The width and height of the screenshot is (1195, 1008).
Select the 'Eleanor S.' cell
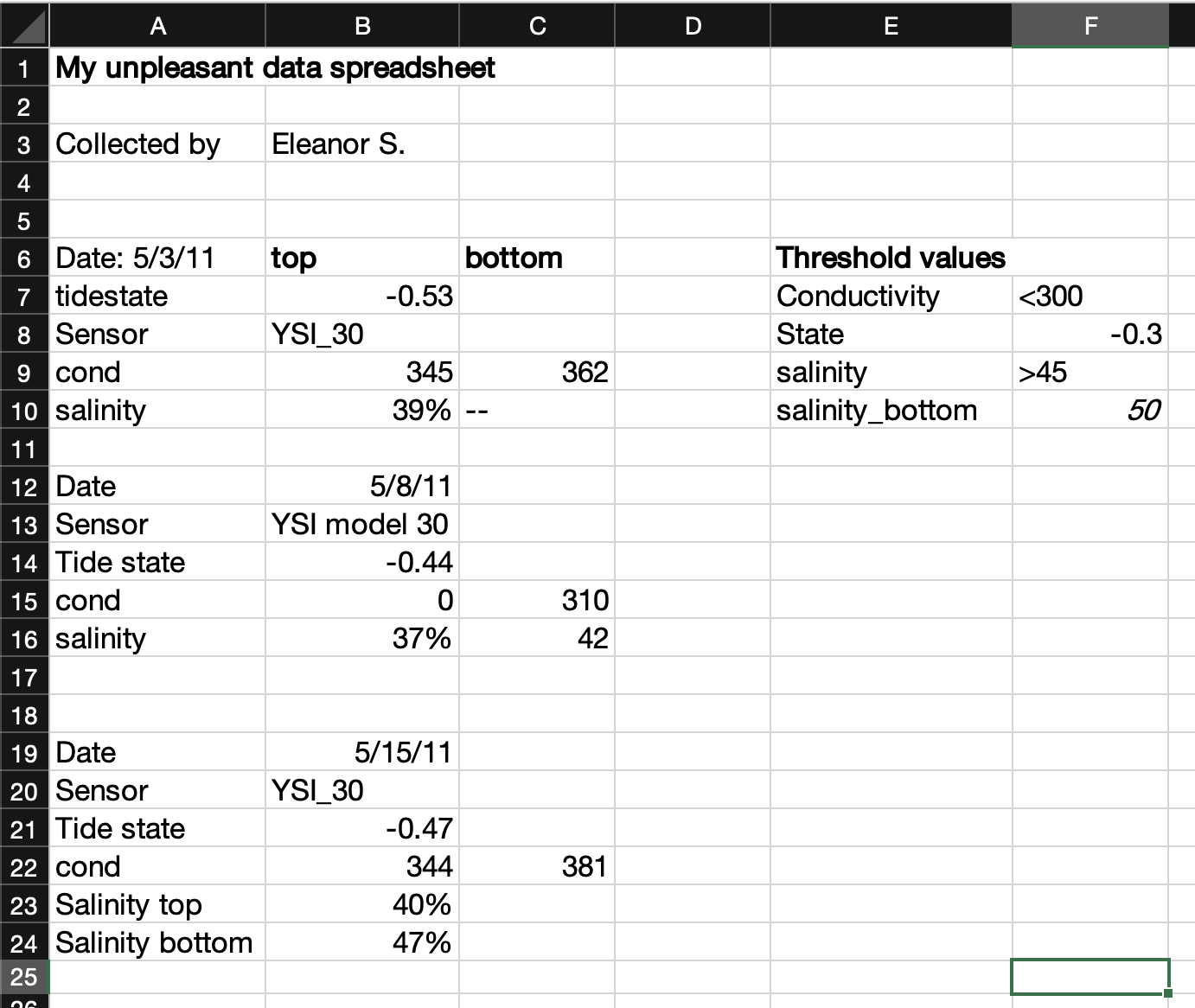(361, 144)
